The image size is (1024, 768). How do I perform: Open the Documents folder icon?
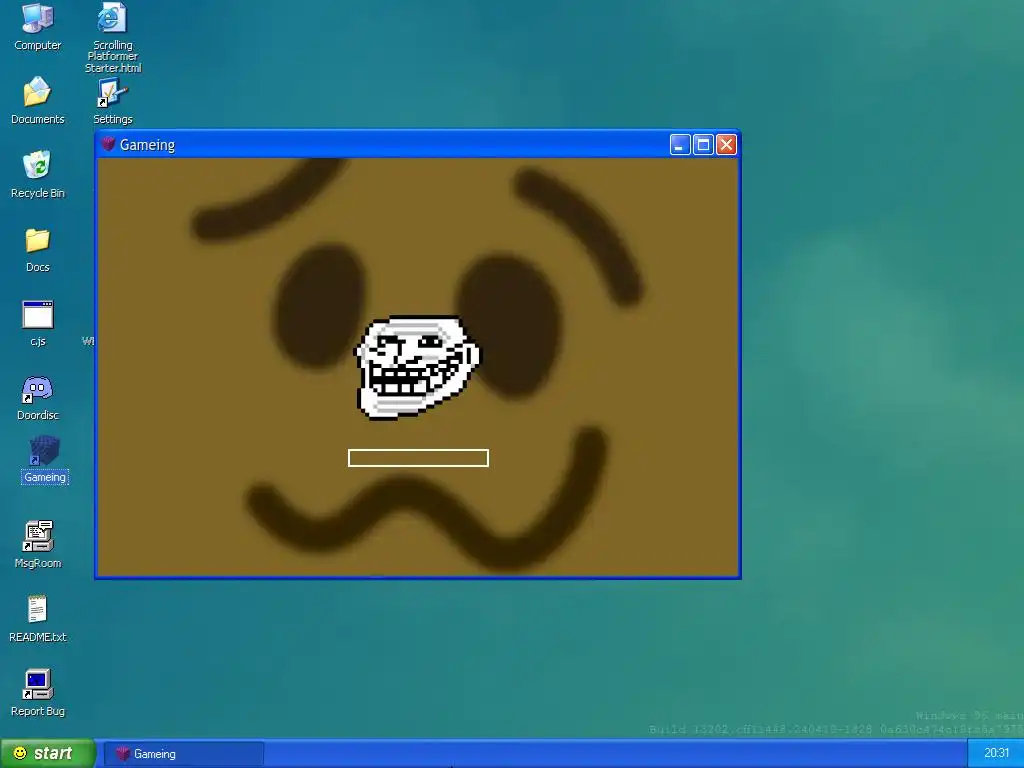pos(37,100)
